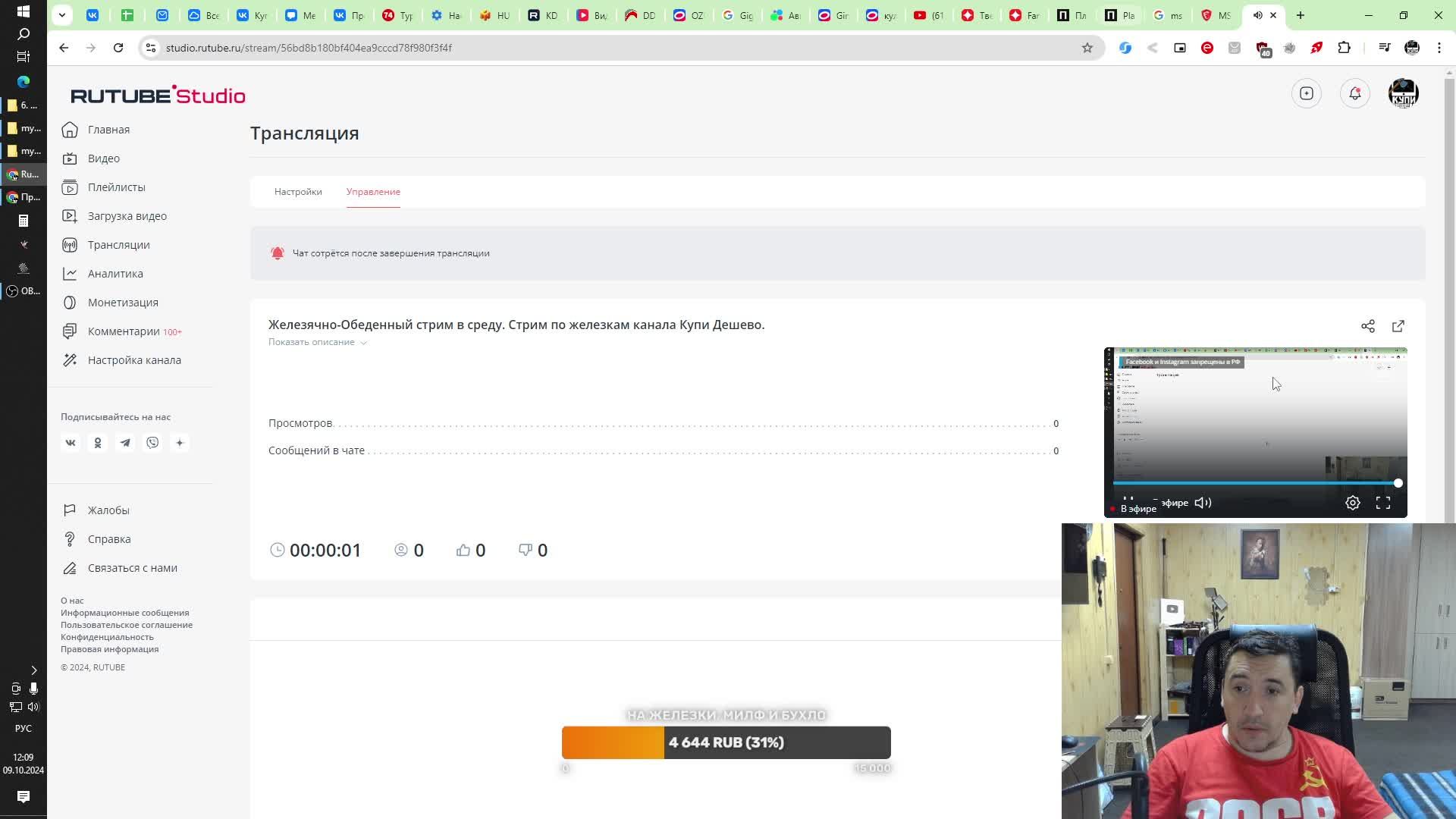
Task: Pause the live preview player
Action: (1128, 500)
